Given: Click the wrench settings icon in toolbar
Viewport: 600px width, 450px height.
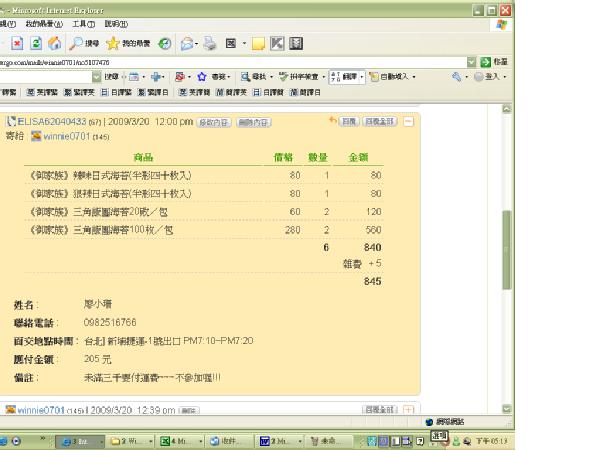Looking at the screenshot, I should tap(457, 77).
